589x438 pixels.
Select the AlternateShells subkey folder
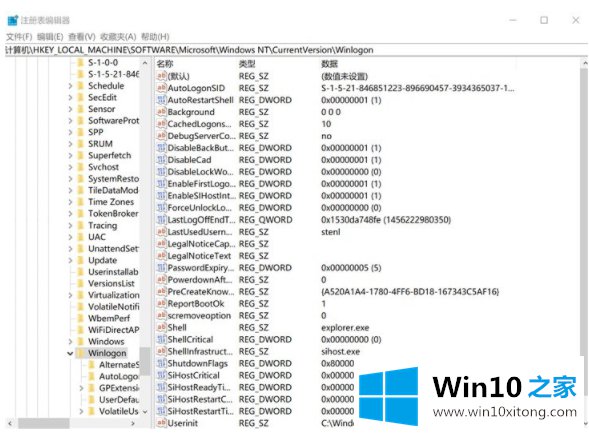tap(92, 365)
